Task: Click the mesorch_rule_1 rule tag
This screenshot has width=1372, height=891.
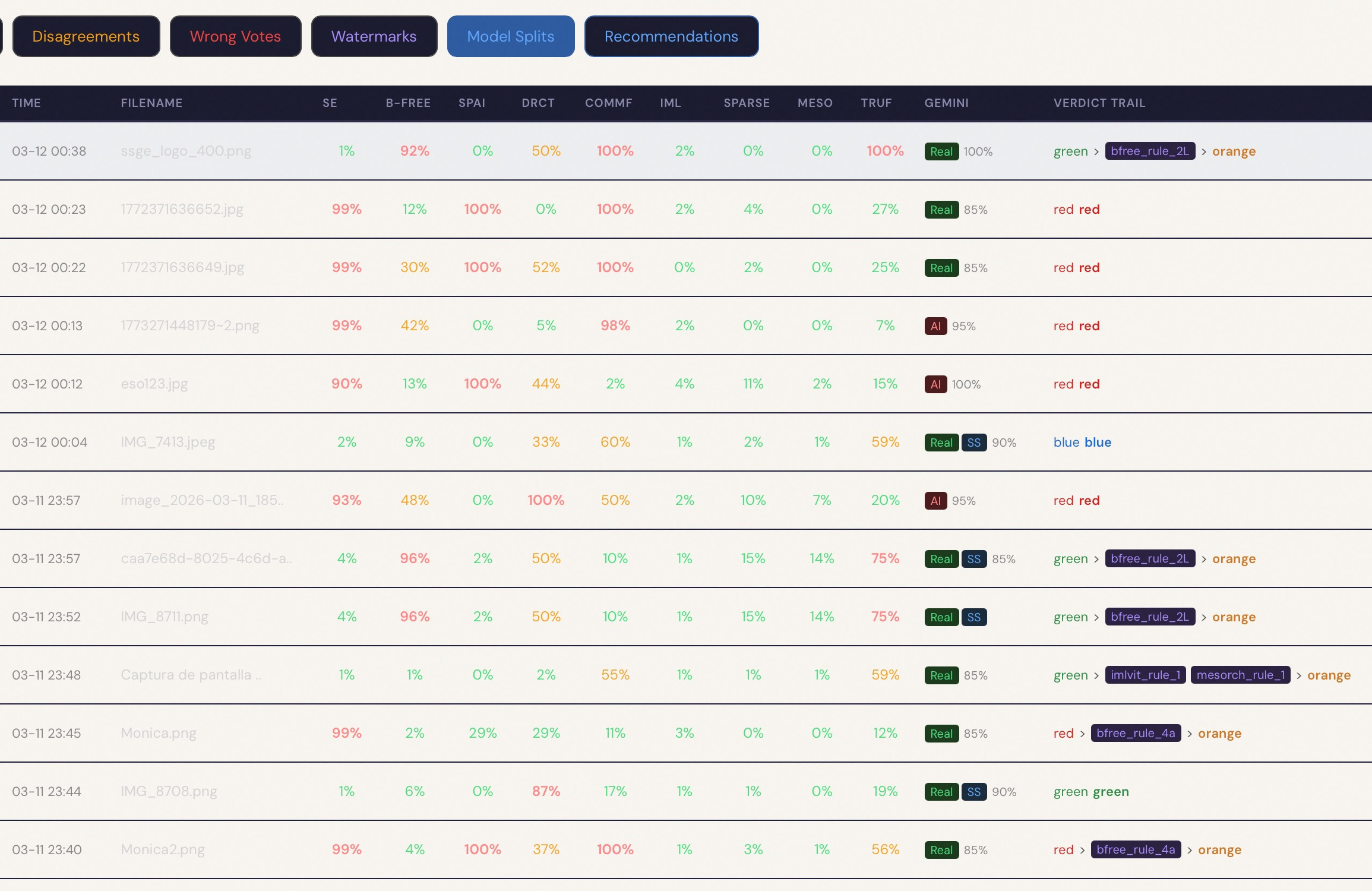Action: (x=1240, y=675)
